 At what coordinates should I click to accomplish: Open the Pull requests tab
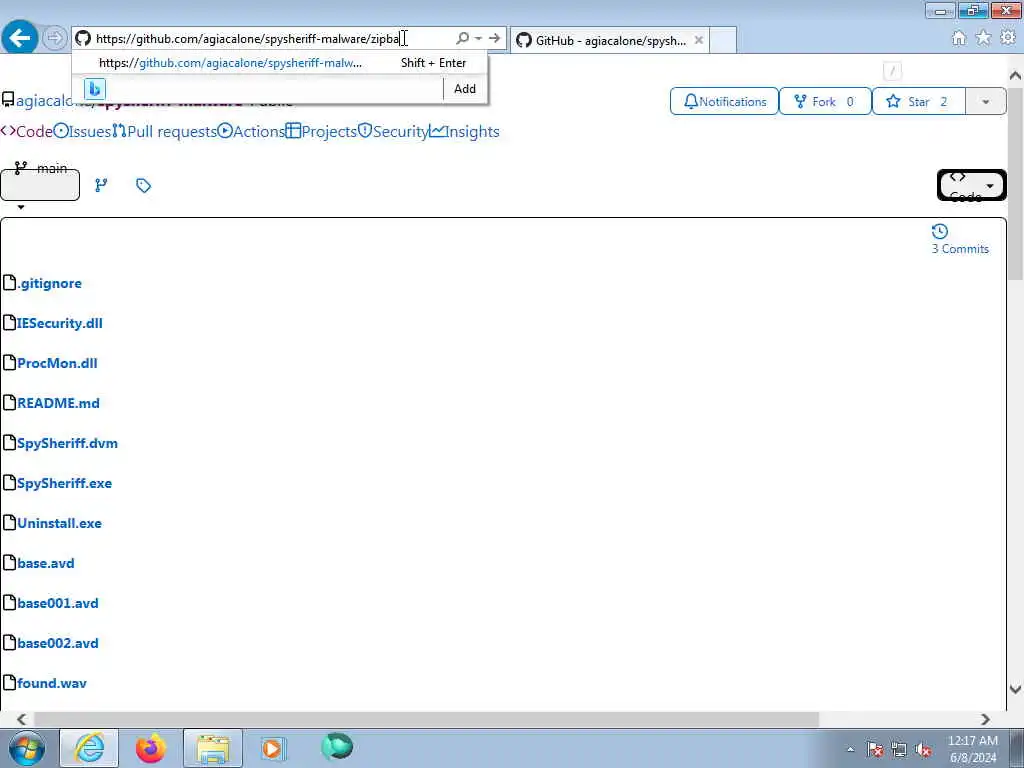tap(165, 131)
